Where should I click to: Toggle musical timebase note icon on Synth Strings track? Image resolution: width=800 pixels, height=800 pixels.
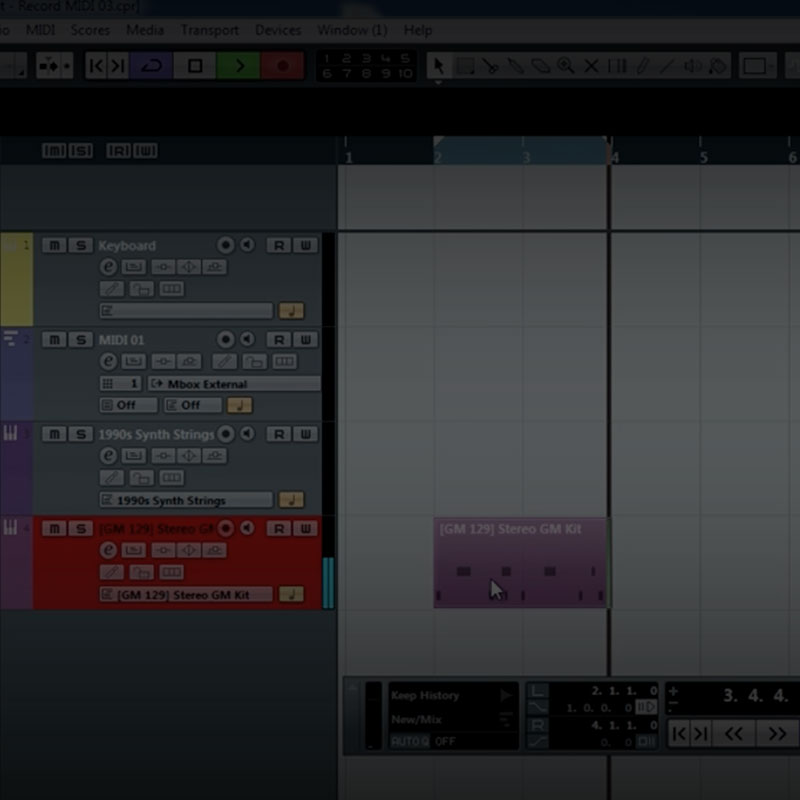tap(291, 499)
